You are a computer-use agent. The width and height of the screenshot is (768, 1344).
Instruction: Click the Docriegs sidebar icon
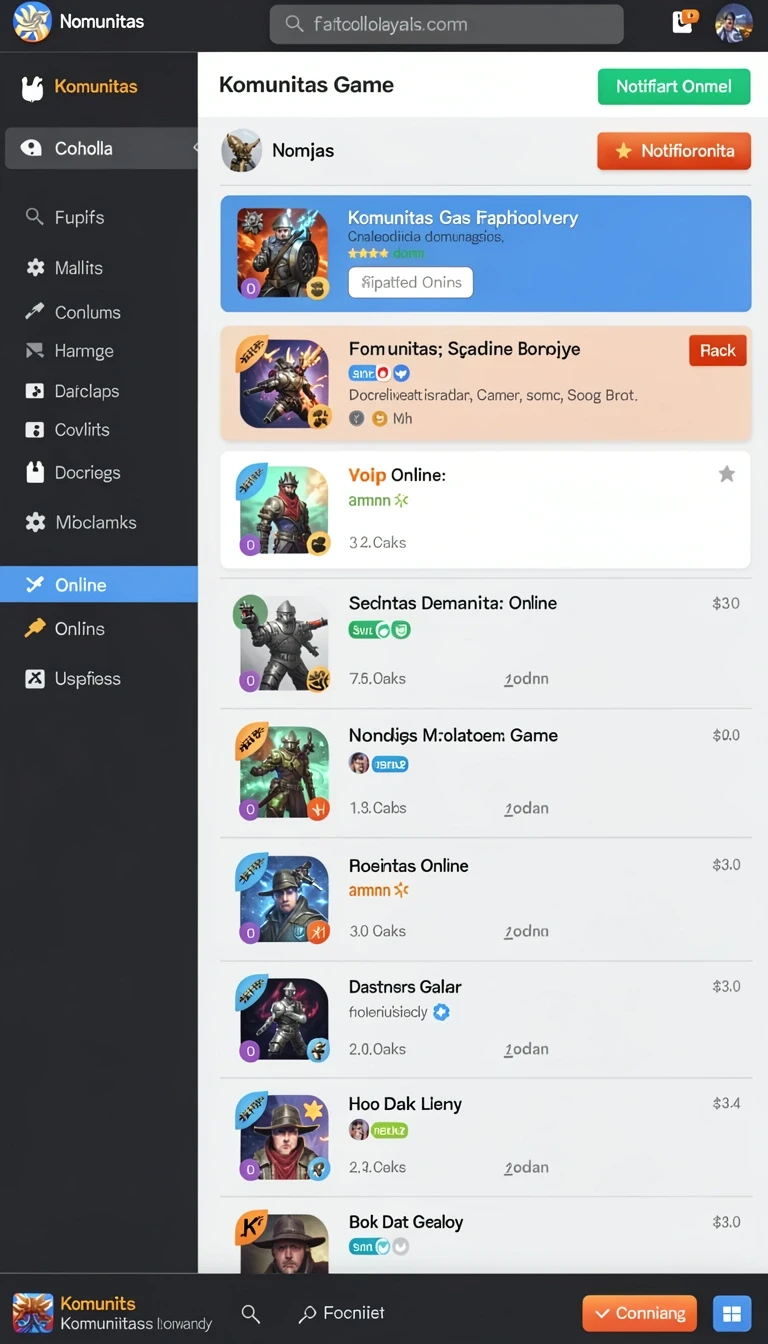tap(35, 472)
